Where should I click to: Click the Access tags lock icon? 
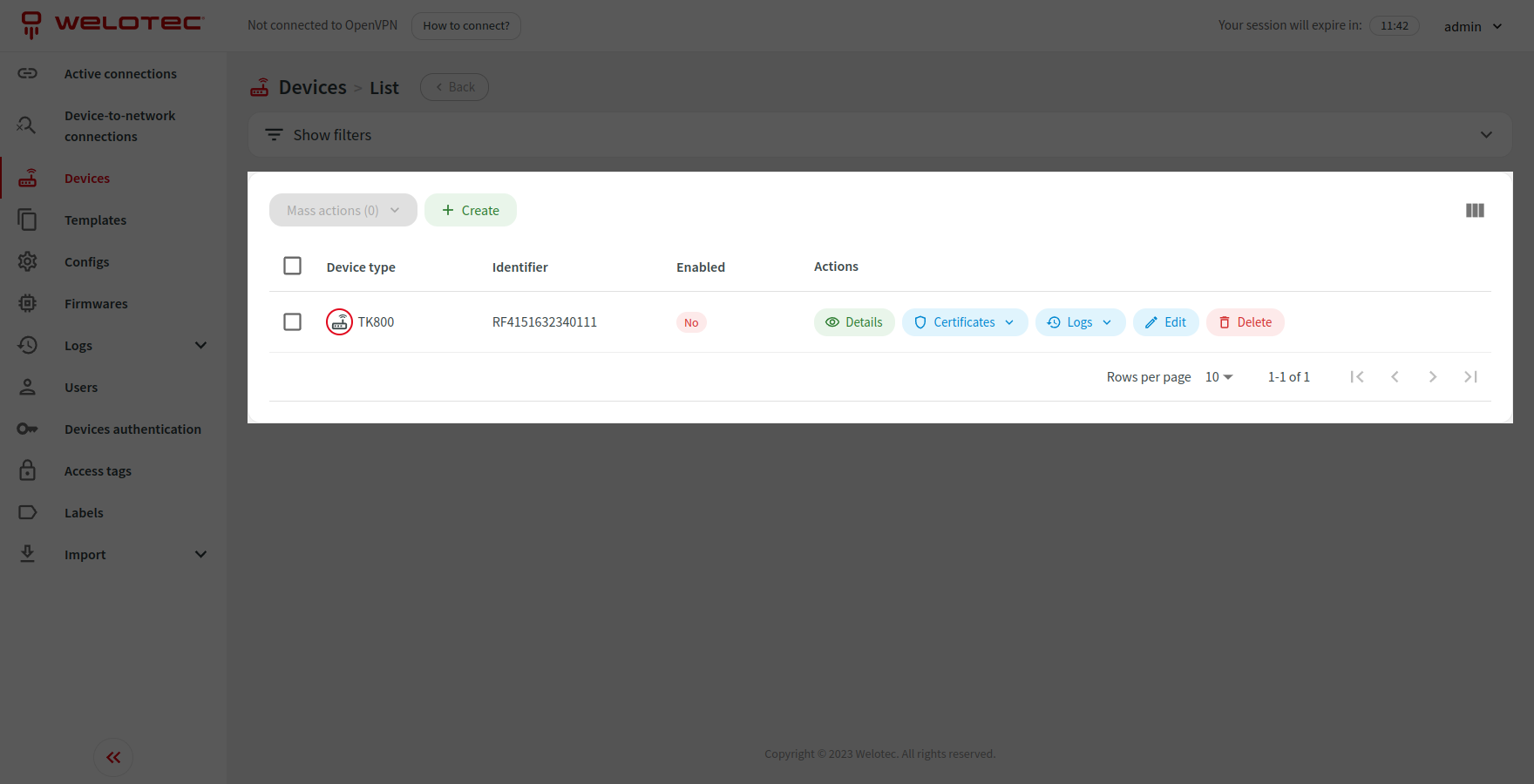click(28, 470)
